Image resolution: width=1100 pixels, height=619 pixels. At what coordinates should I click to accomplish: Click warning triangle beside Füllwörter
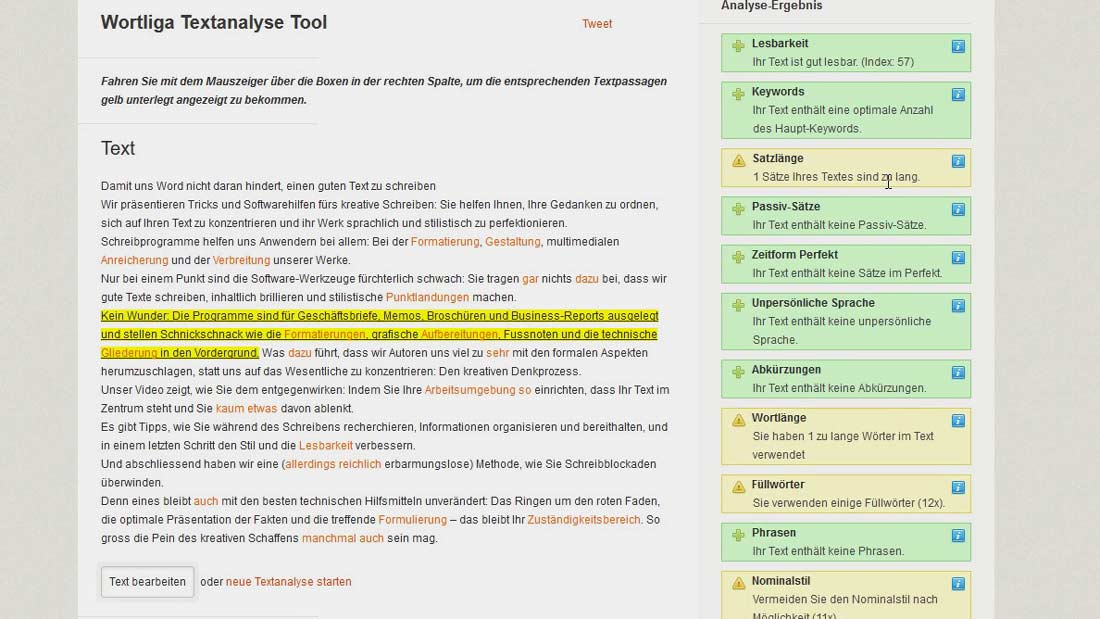tap(738, 487)
